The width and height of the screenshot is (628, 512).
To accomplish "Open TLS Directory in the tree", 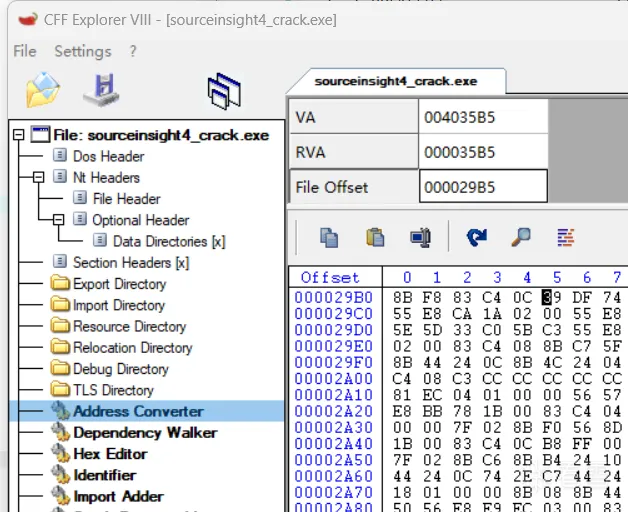I will pos(113,390).
